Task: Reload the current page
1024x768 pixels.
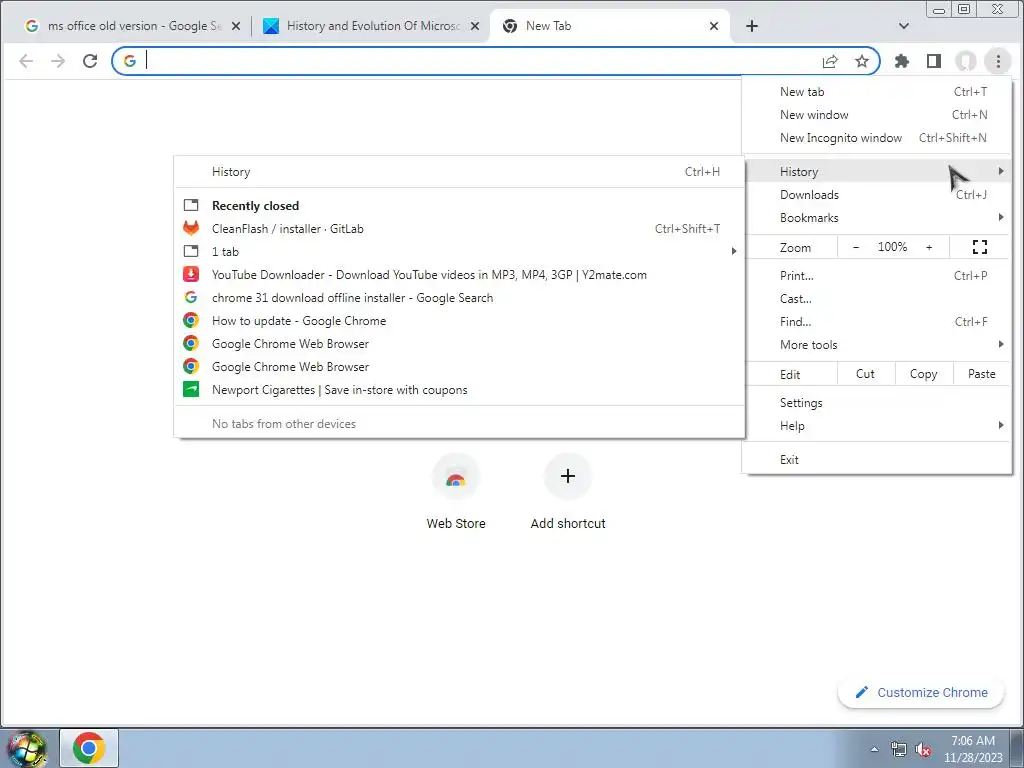Action: pyautogui.click(x=90, y=61)
